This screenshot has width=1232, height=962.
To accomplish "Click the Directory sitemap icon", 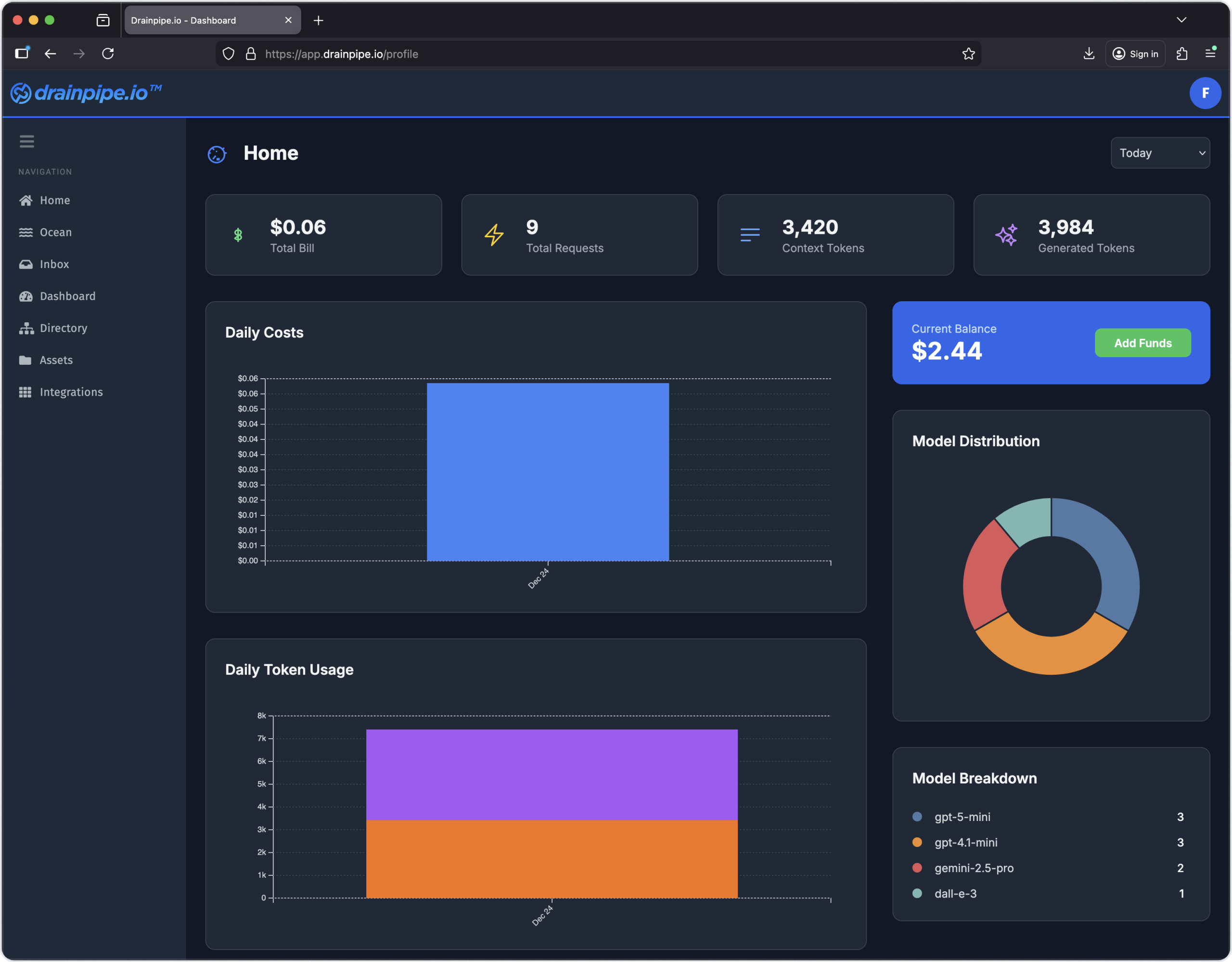I will pyautogui.click(x=26, y=328).
